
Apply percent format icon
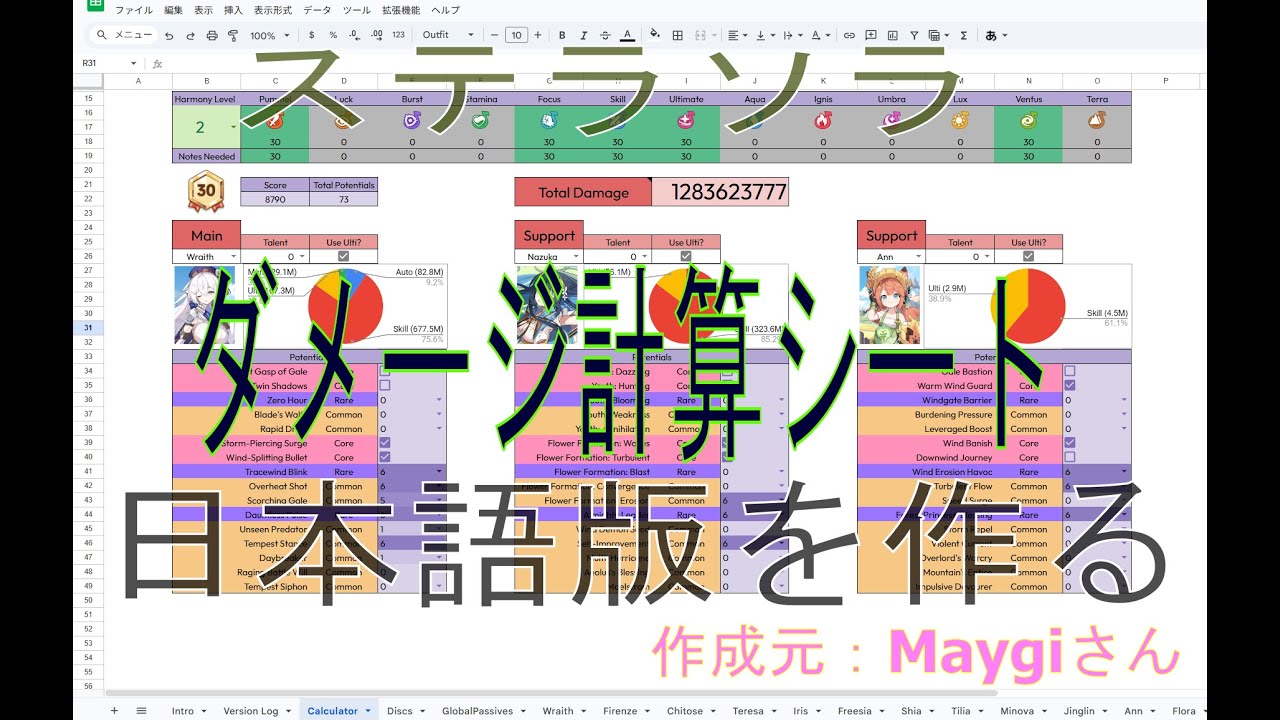click(333, 35)
